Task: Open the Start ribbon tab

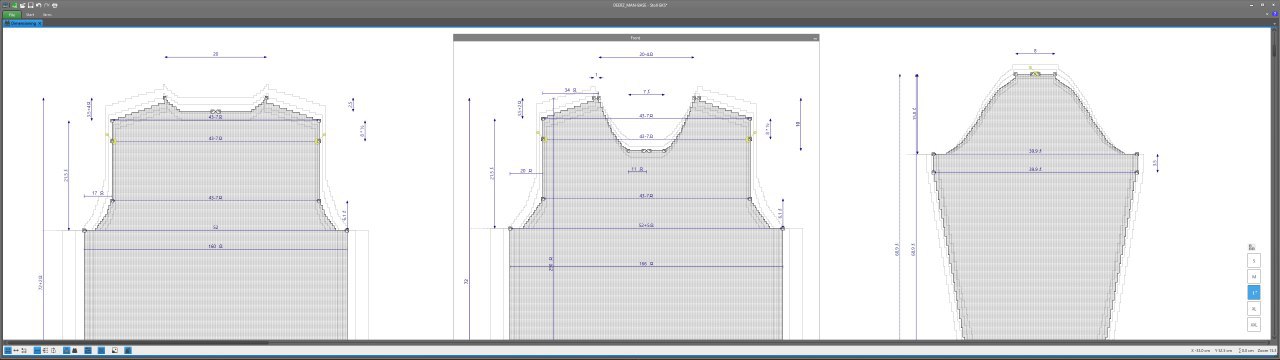Action: (30, 15)
